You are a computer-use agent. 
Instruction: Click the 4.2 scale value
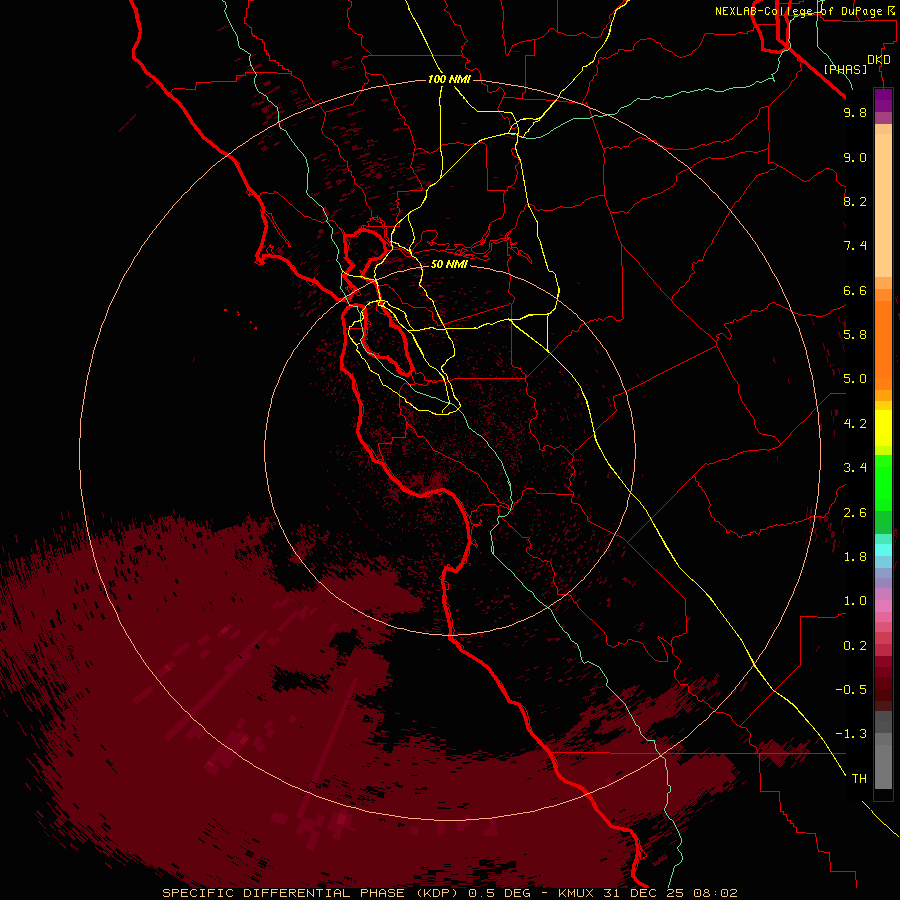pyautogui.click(x=855, y=424)
